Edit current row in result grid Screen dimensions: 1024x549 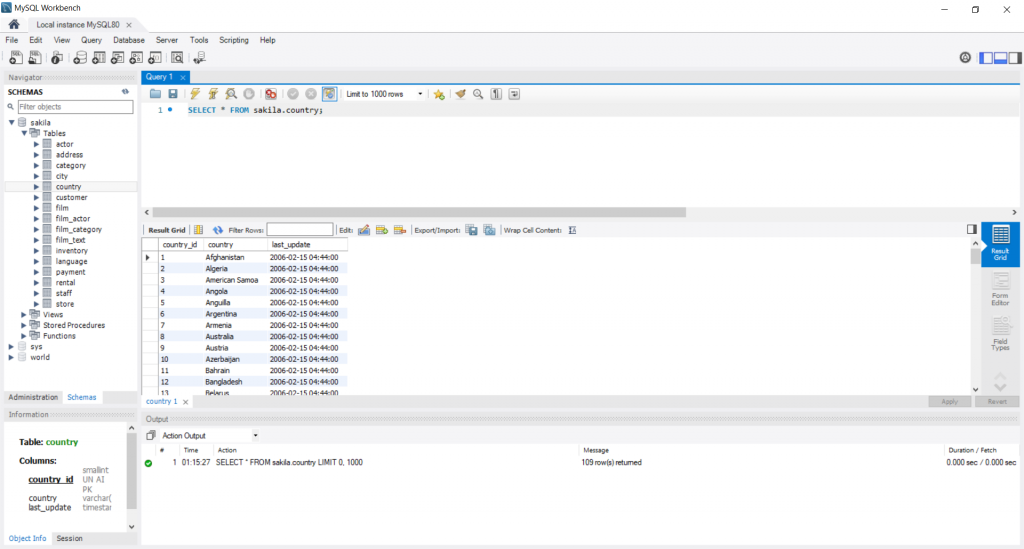coord(364,230)
